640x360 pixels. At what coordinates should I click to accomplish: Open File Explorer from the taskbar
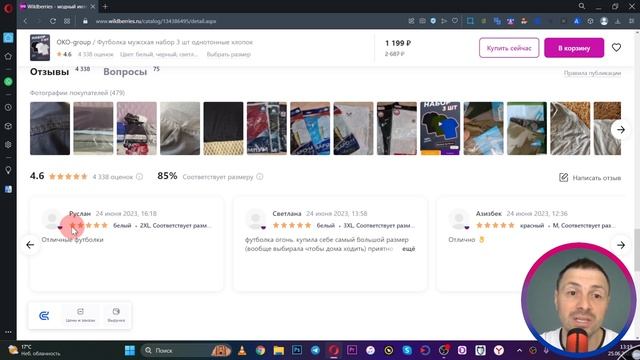coord(279,350)
